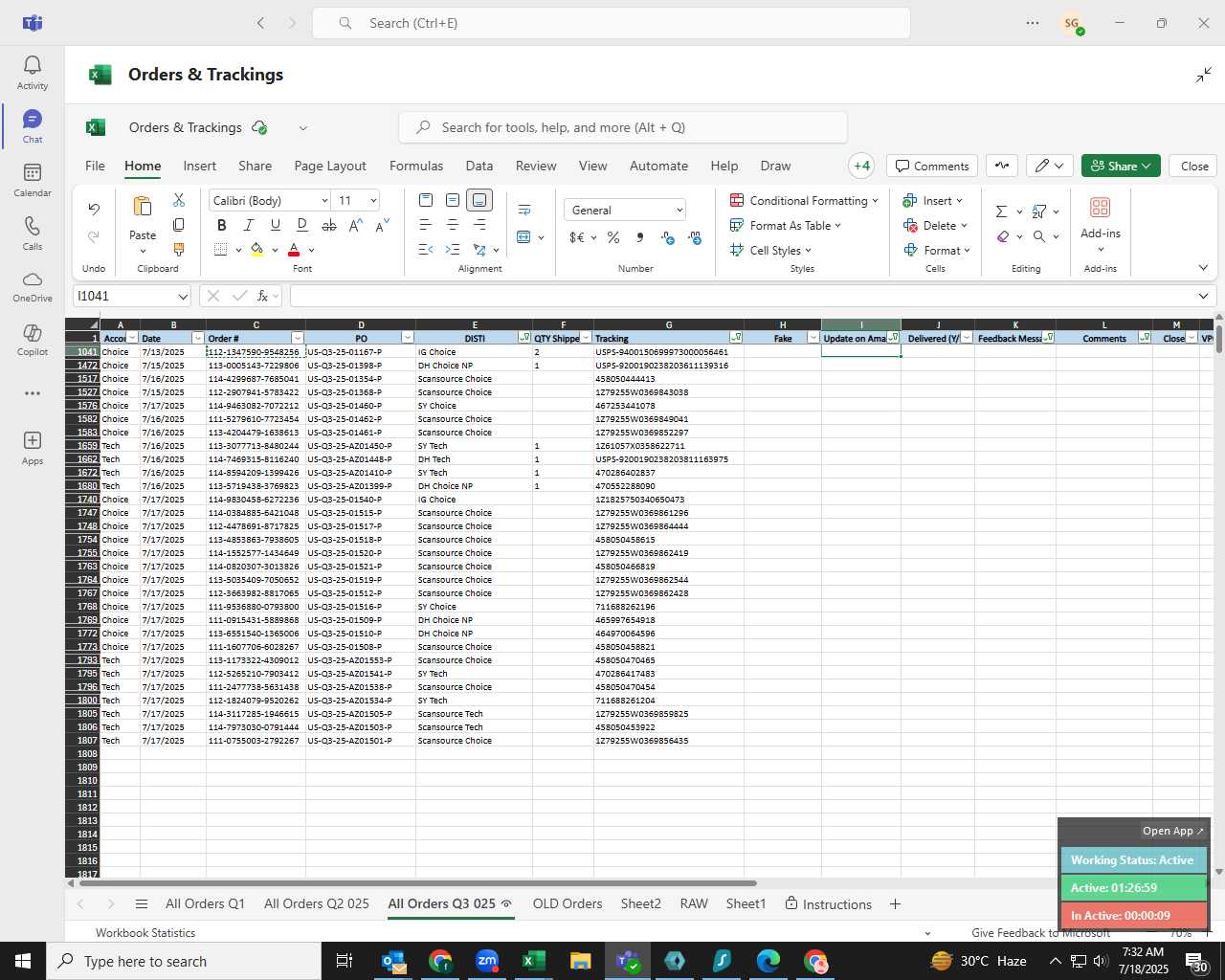Apply the red font color icon
Image resolution: width=1225 pixels, height=980 pixels.
click(294, 250)
